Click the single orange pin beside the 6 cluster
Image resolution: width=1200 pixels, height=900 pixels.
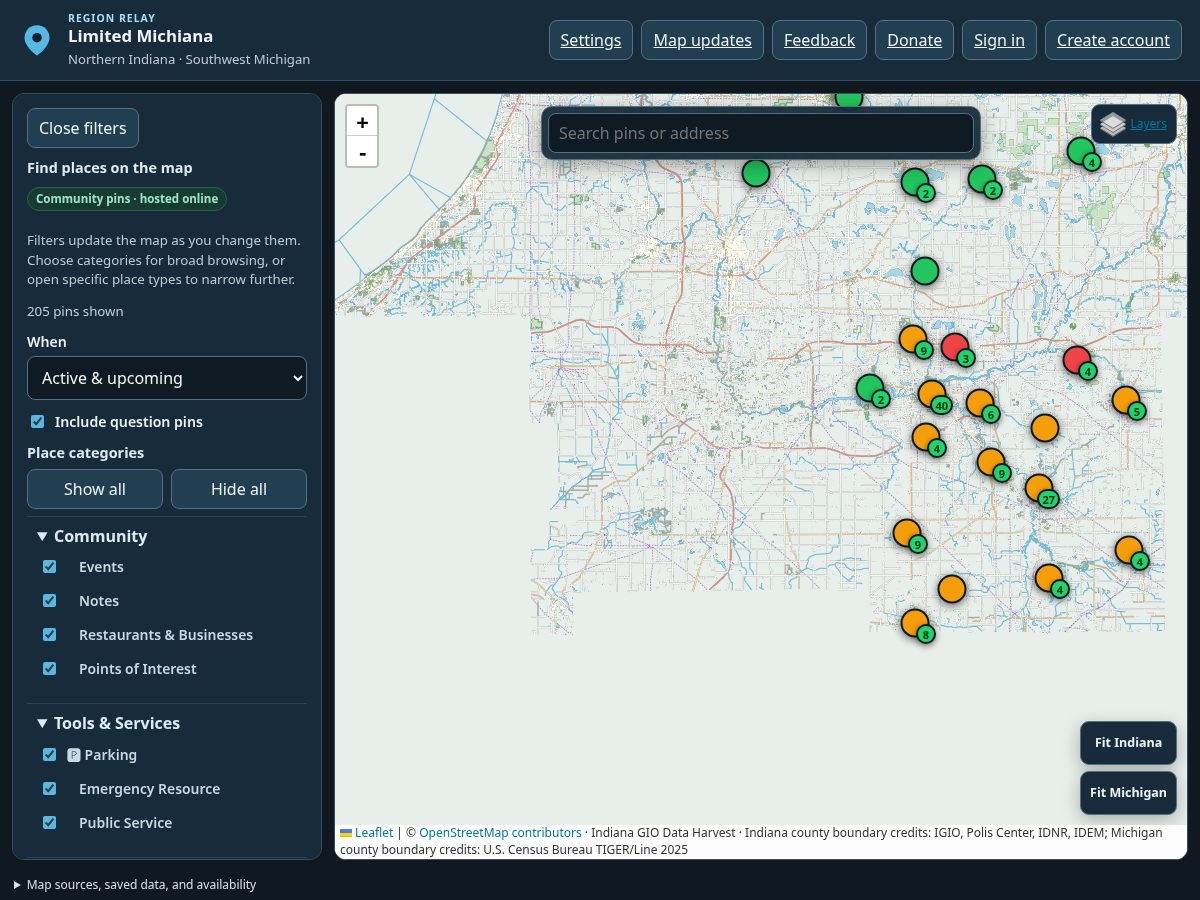[x=1045, y=428]
